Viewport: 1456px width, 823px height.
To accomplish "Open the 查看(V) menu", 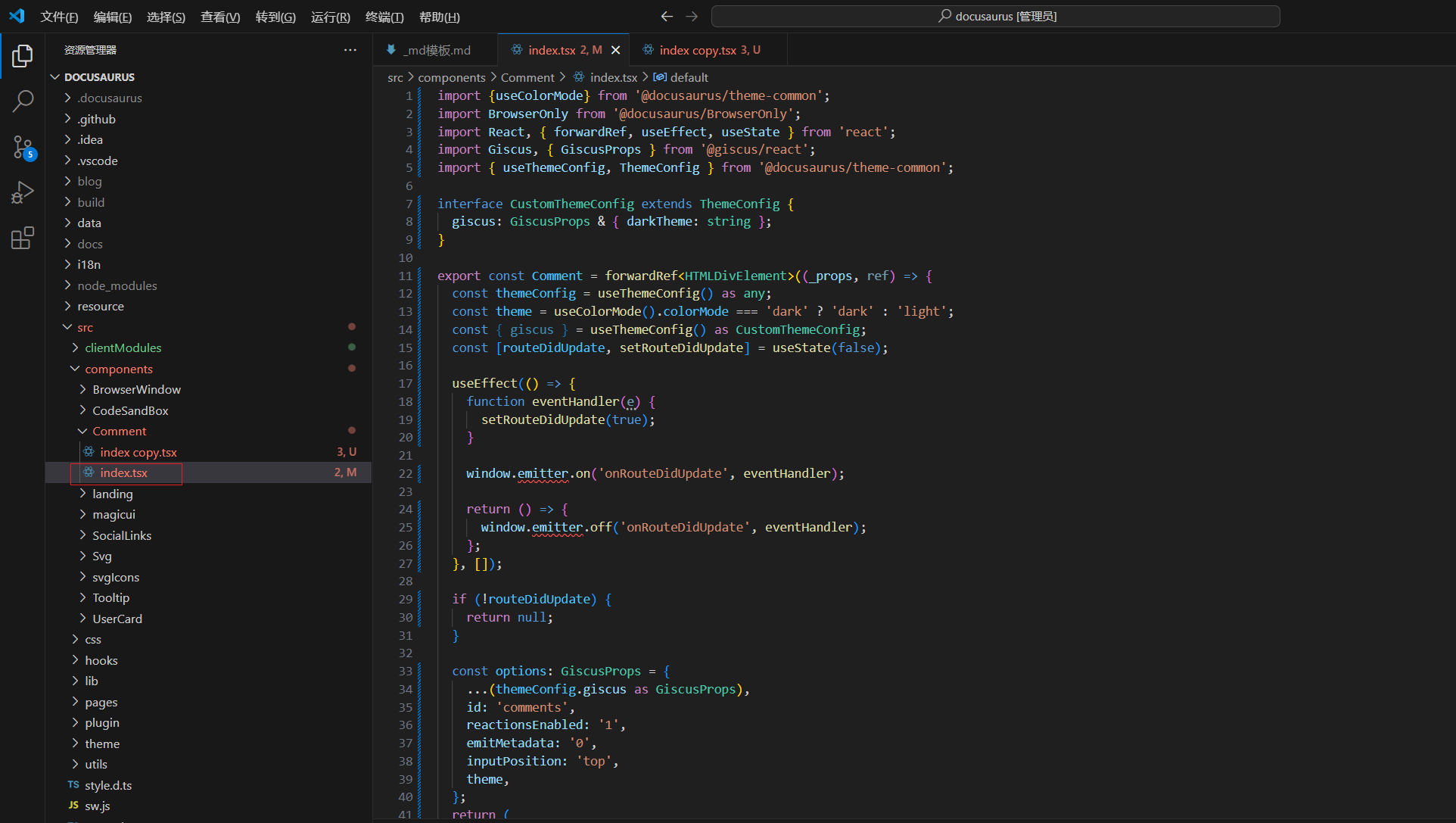I will (x=220, y=17).
